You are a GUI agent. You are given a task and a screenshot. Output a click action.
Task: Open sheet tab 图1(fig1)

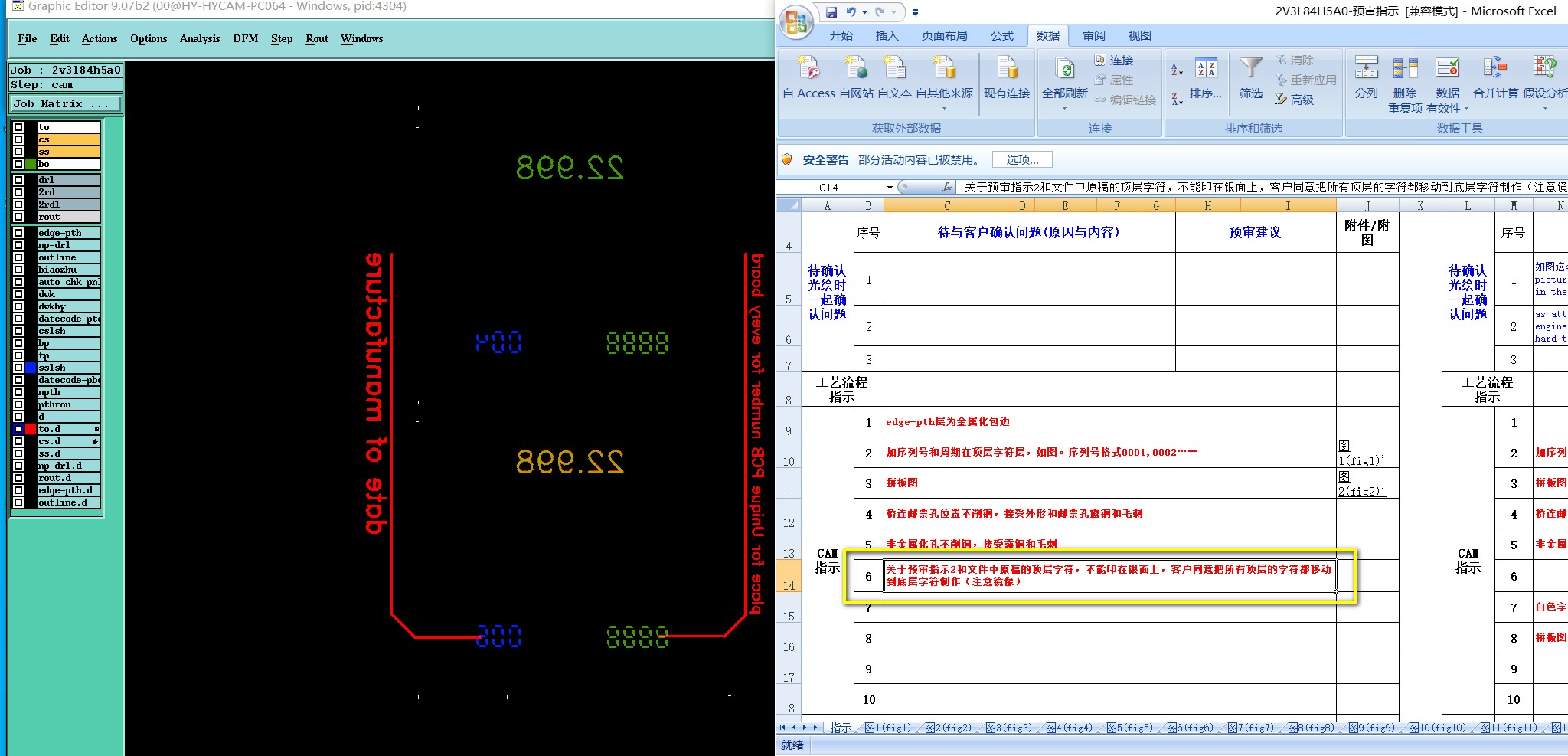pos(887,728)
